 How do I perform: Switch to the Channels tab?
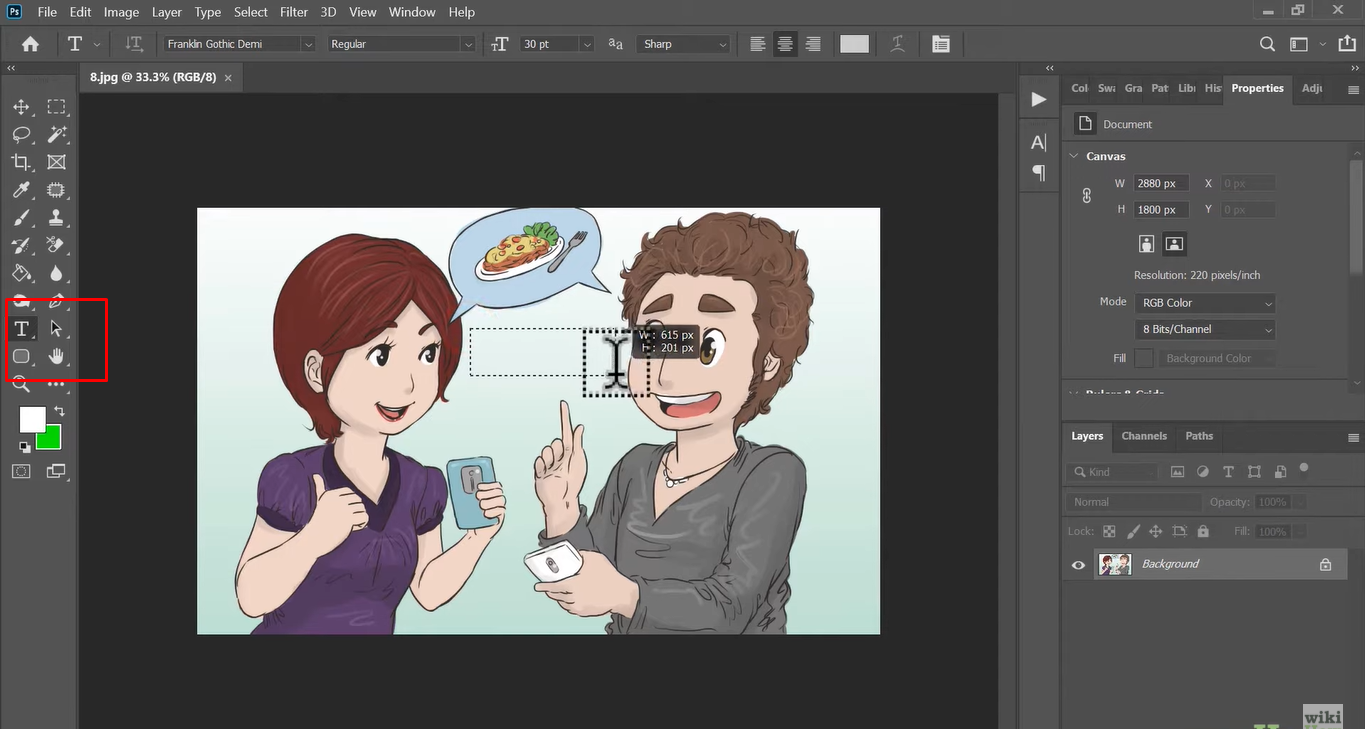(1144, 437)
